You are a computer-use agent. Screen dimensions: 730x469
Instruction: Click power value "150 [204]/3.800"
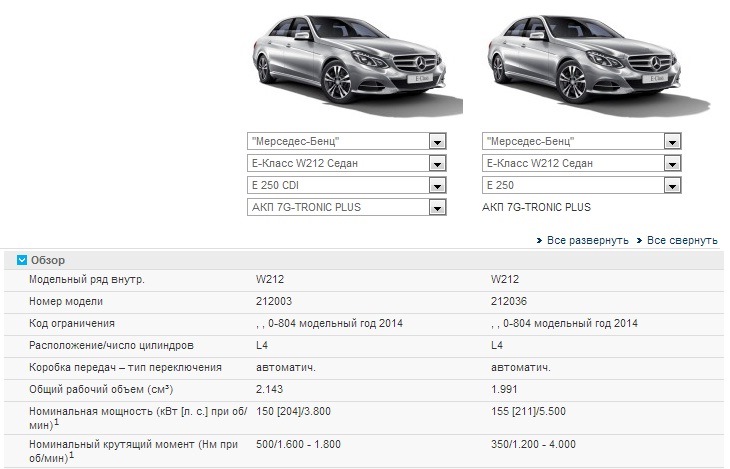pyautogui.click(x=293, y=411)
